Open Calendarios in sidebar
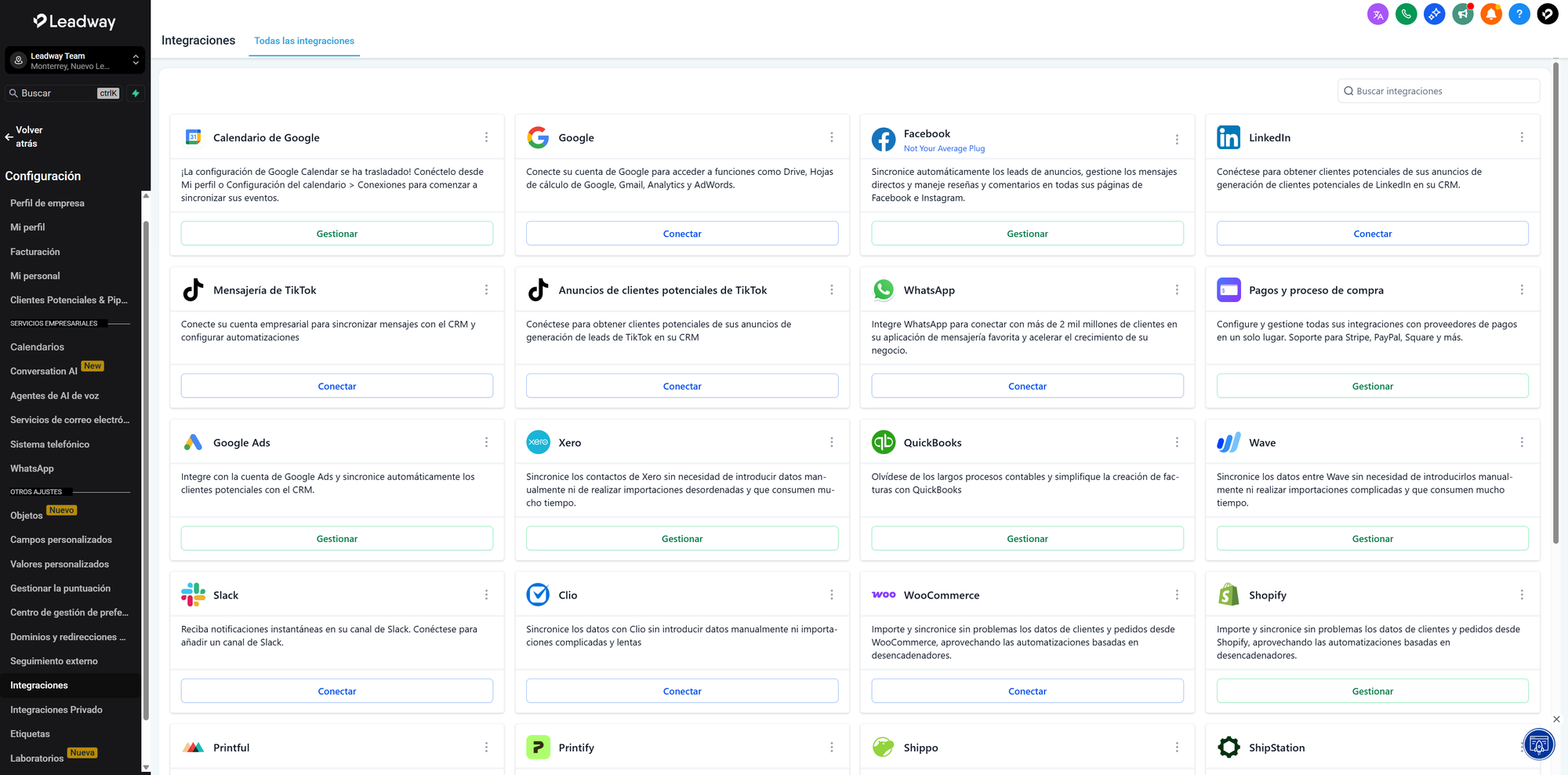The width and height of the screenshot is (1568, 775). coord(38,347)
